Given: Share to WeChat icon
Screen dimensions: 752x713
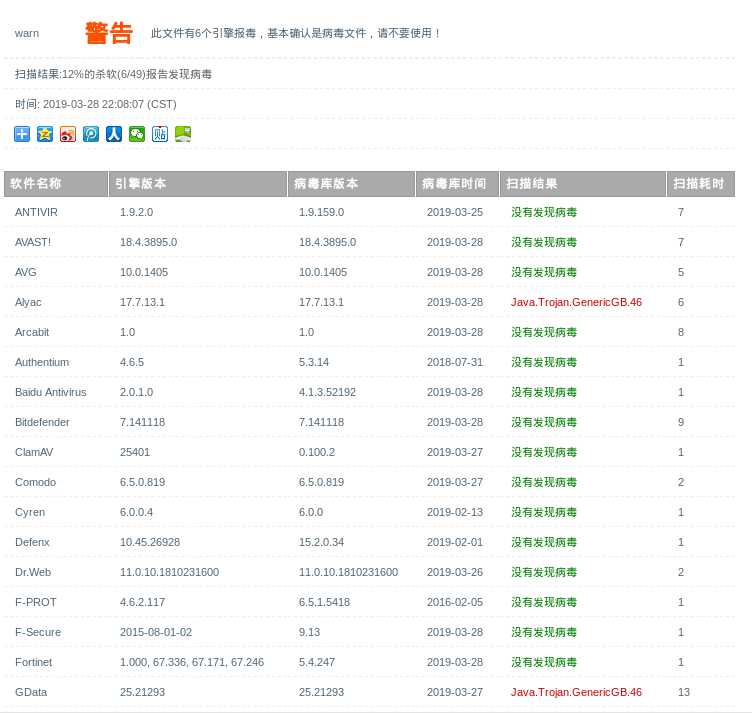Looking at the screenshot, I should click(x=137, y=134).
